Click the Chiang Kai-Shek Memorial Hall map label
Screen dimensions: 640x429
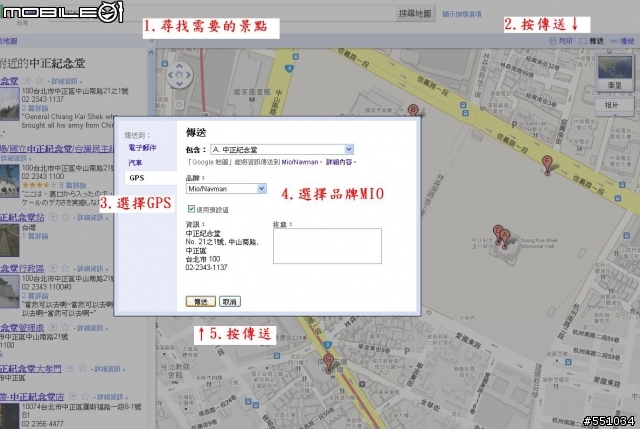pos(537,243)
